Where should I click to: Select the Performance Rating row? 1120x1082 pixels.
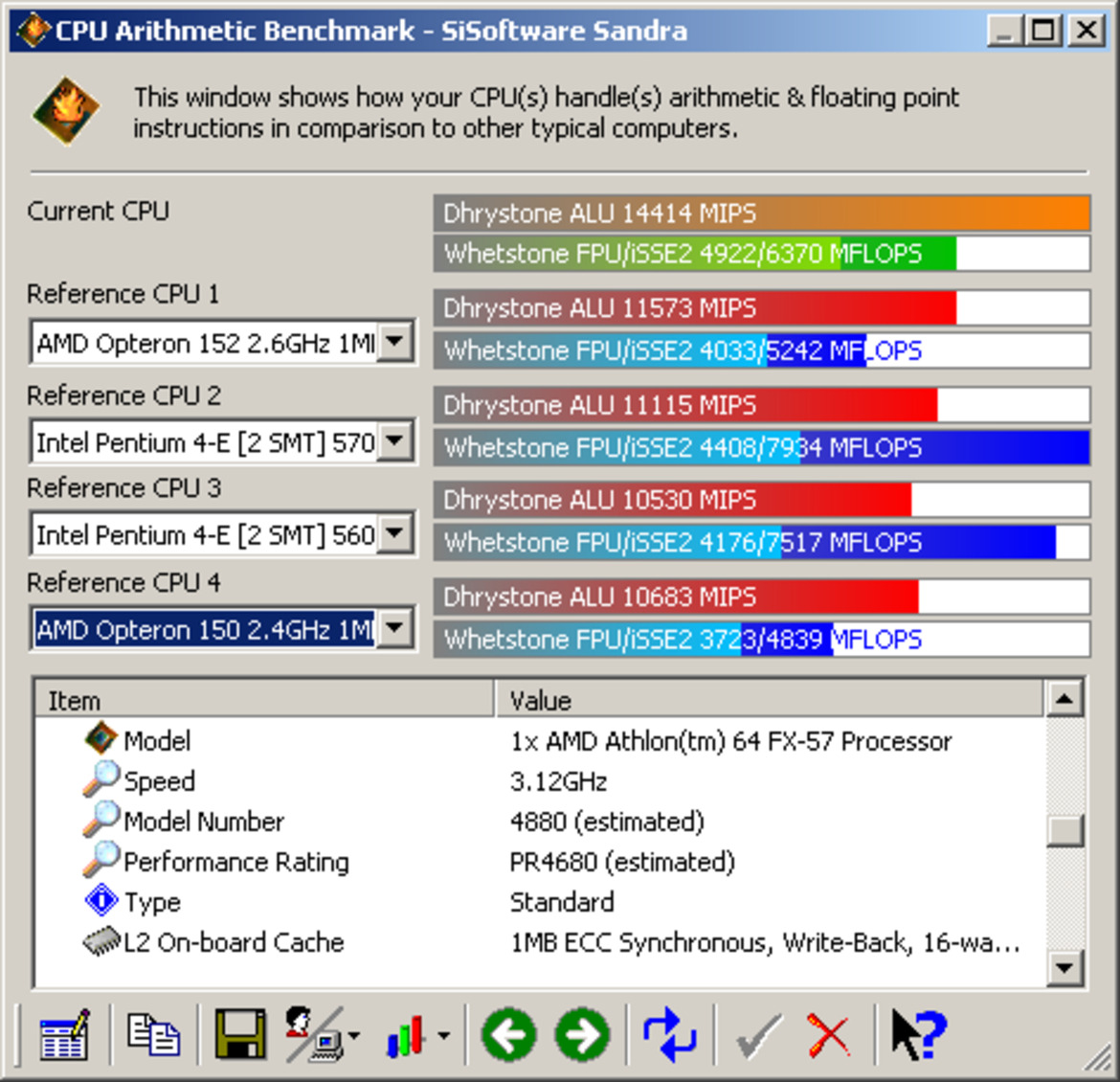tap(540, 861)
